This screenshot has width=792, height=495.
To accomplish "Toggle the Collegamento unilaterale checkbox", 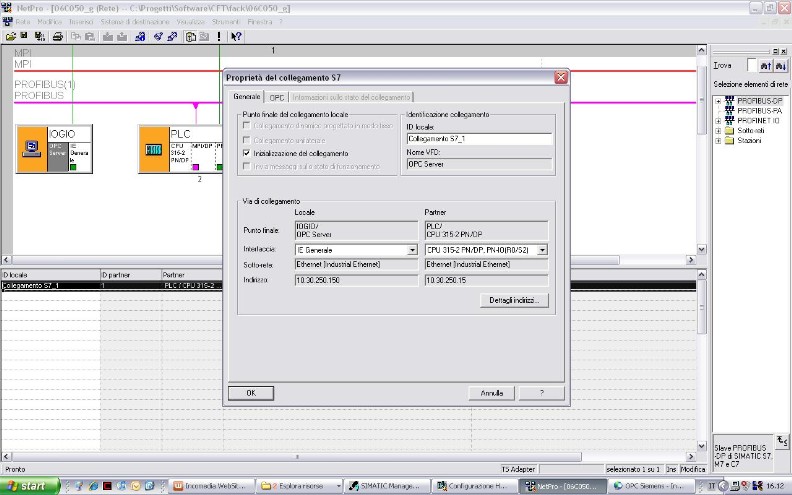I will (x=246, y=139).
